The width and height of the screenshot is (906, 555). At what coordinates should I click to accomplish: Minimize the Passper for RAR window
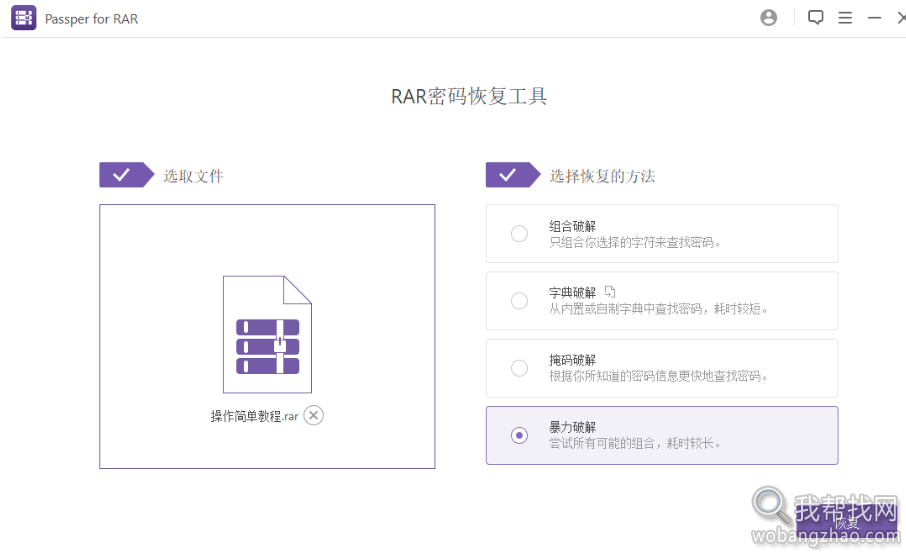coord(875,18)
